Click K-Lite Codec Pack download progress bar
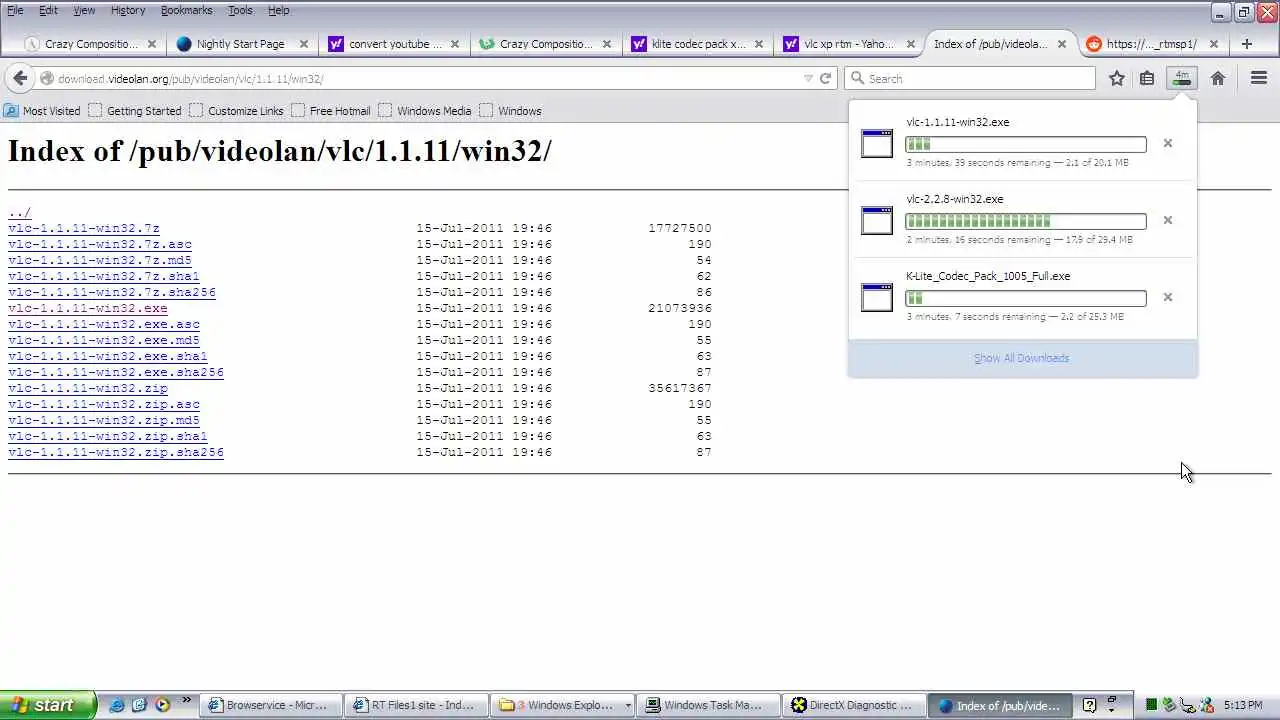Screen dimensions: 1280x720 point(1026,298)
